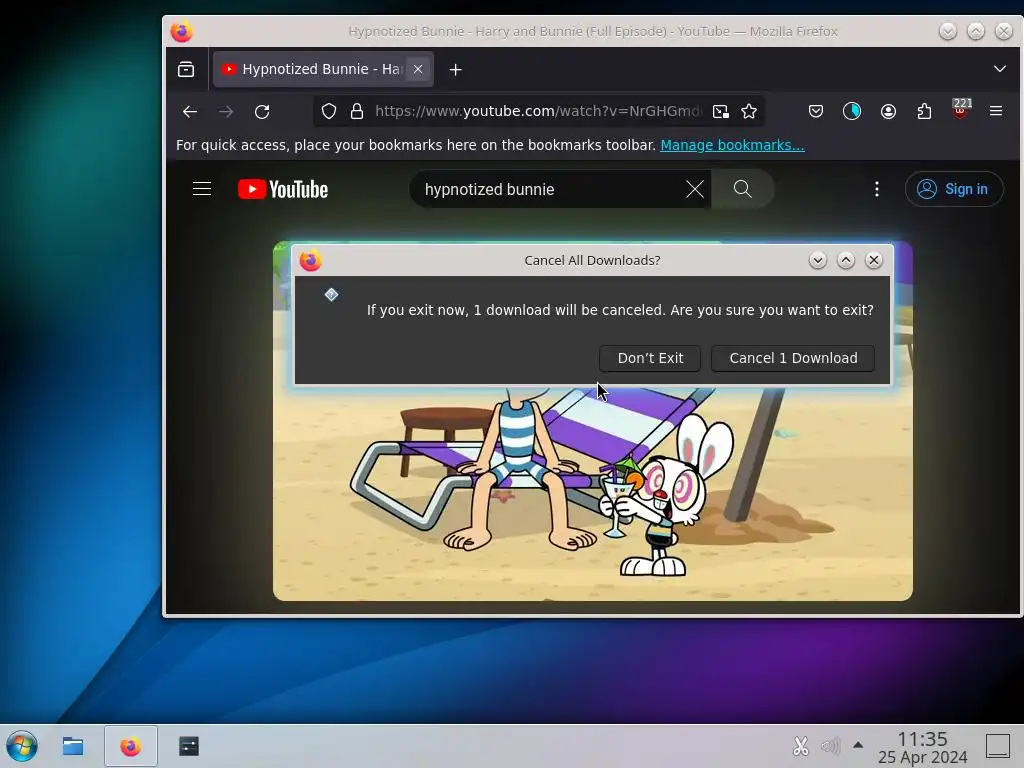This screenshot has width=1024, height=768.
Task: Open the Firefox account icon
Action: click(x=888, y=112)
